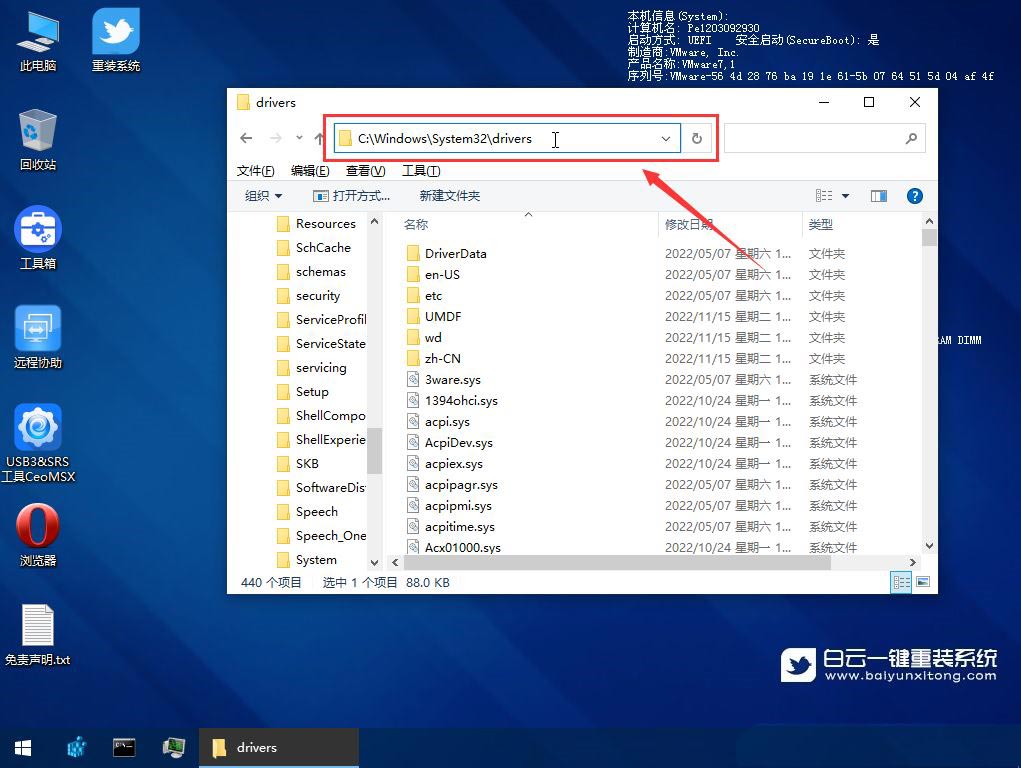Open the 工具箱 desktop icon
This screenshot has height=768, width=1021.
(38, 238)
